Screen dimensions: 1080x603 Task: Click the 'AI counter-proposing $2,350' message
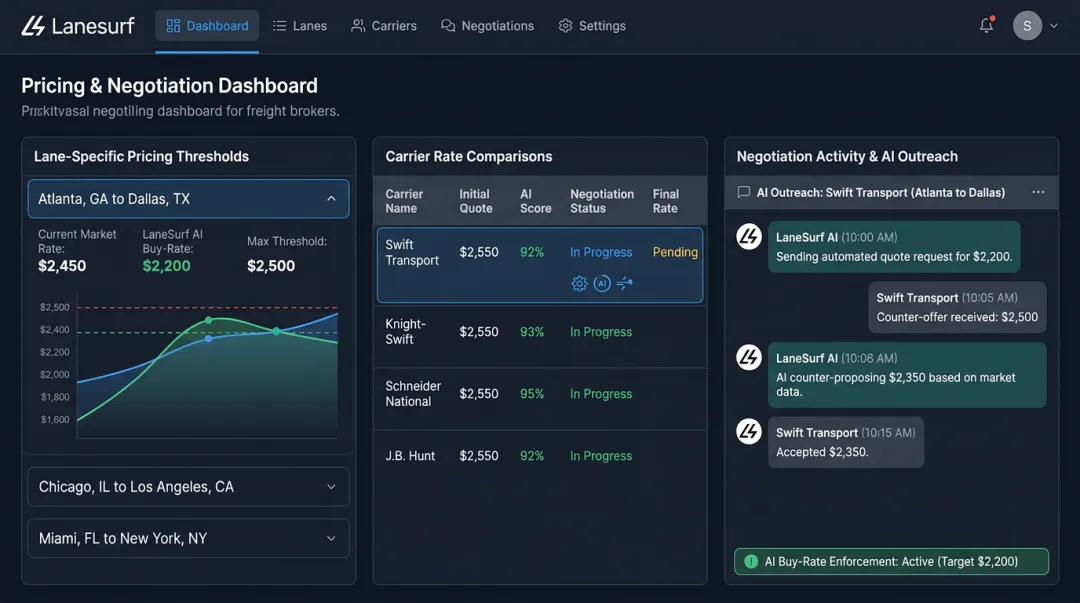coord(907,375)
